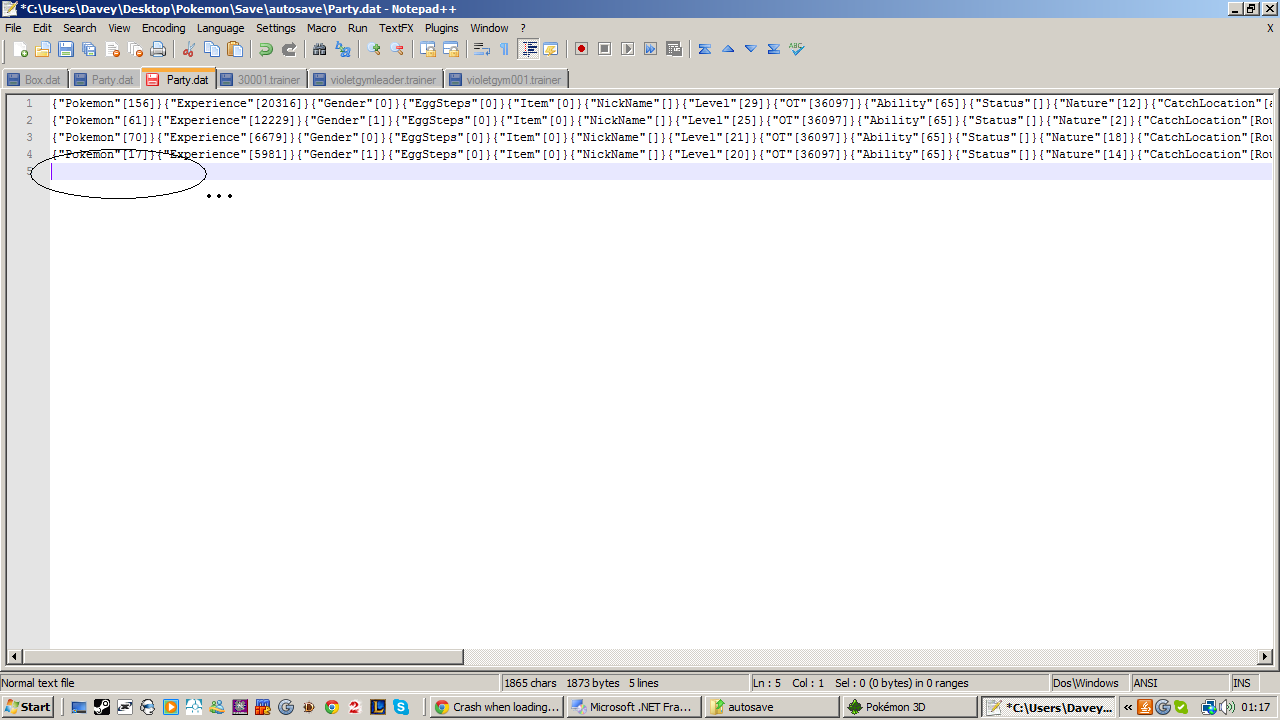Open the Replace toolbar icon
Image resolution: width=1280 pixels, height=720 pixels.
343,49
